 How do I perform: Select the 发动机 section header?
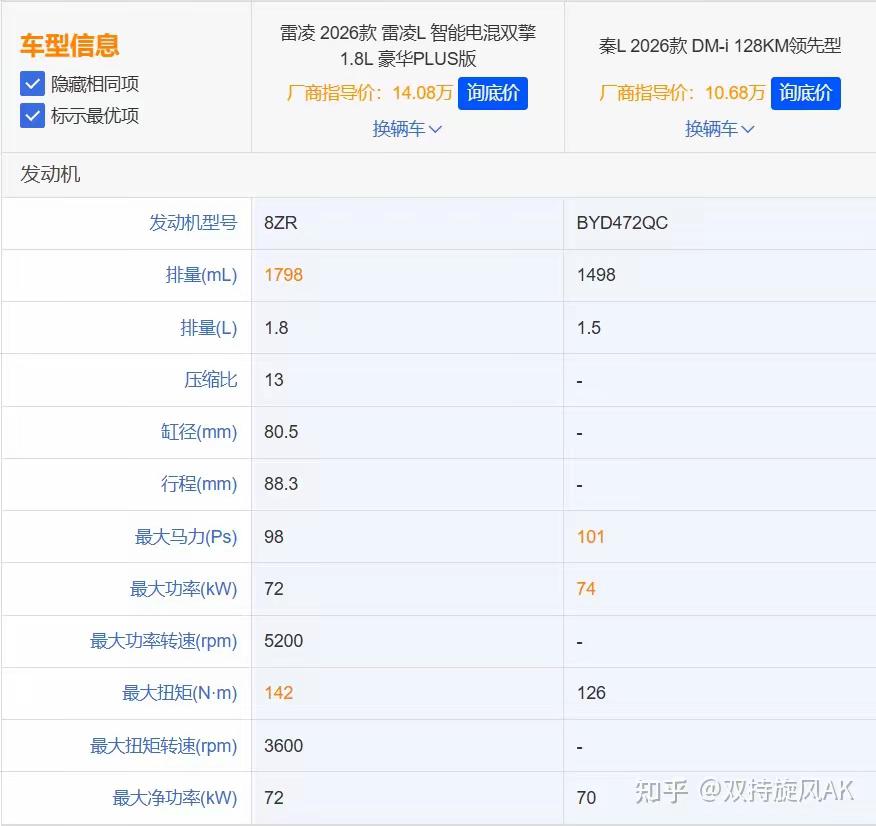pyautogui.click(x=50, y=174)
